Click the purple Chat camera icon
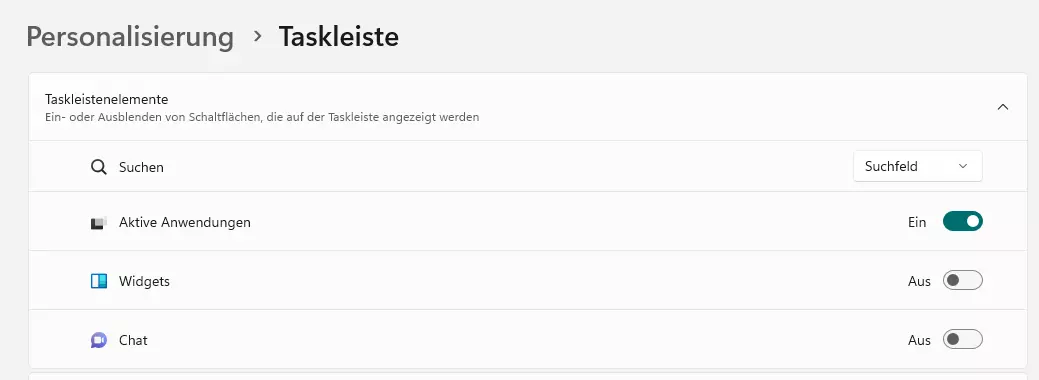Image resolution: width=1039 pixels, height=380 pixels. point(99,340)
